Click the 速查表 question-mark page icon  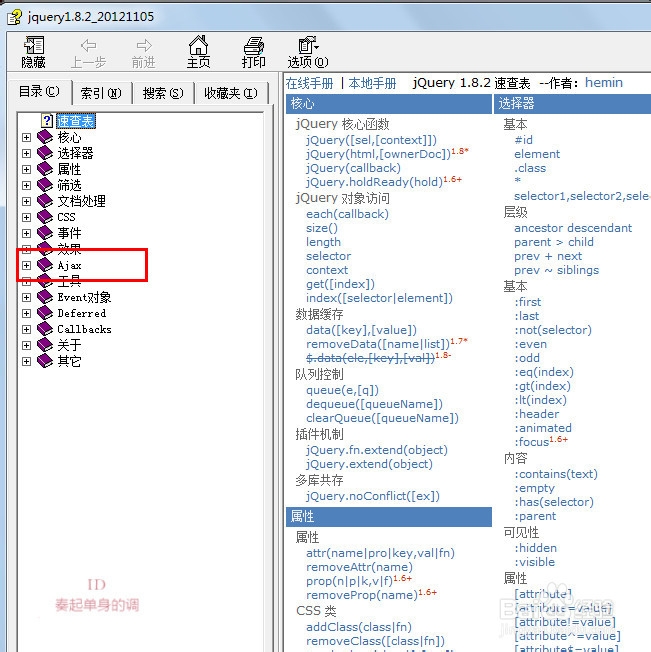pos(47,121)
